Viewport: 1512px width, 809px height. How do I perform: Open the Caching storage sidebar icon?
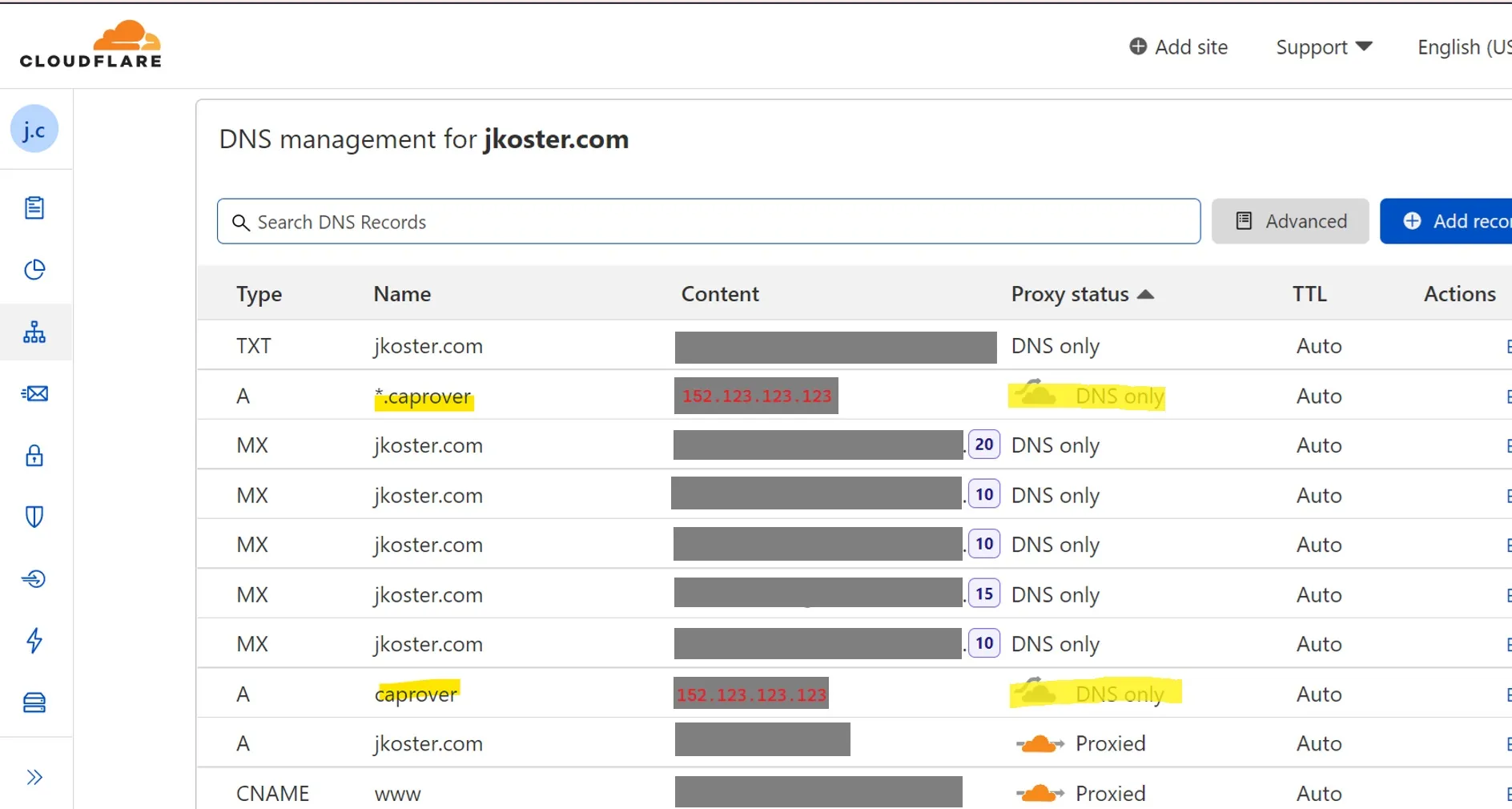tap(34, 702)
